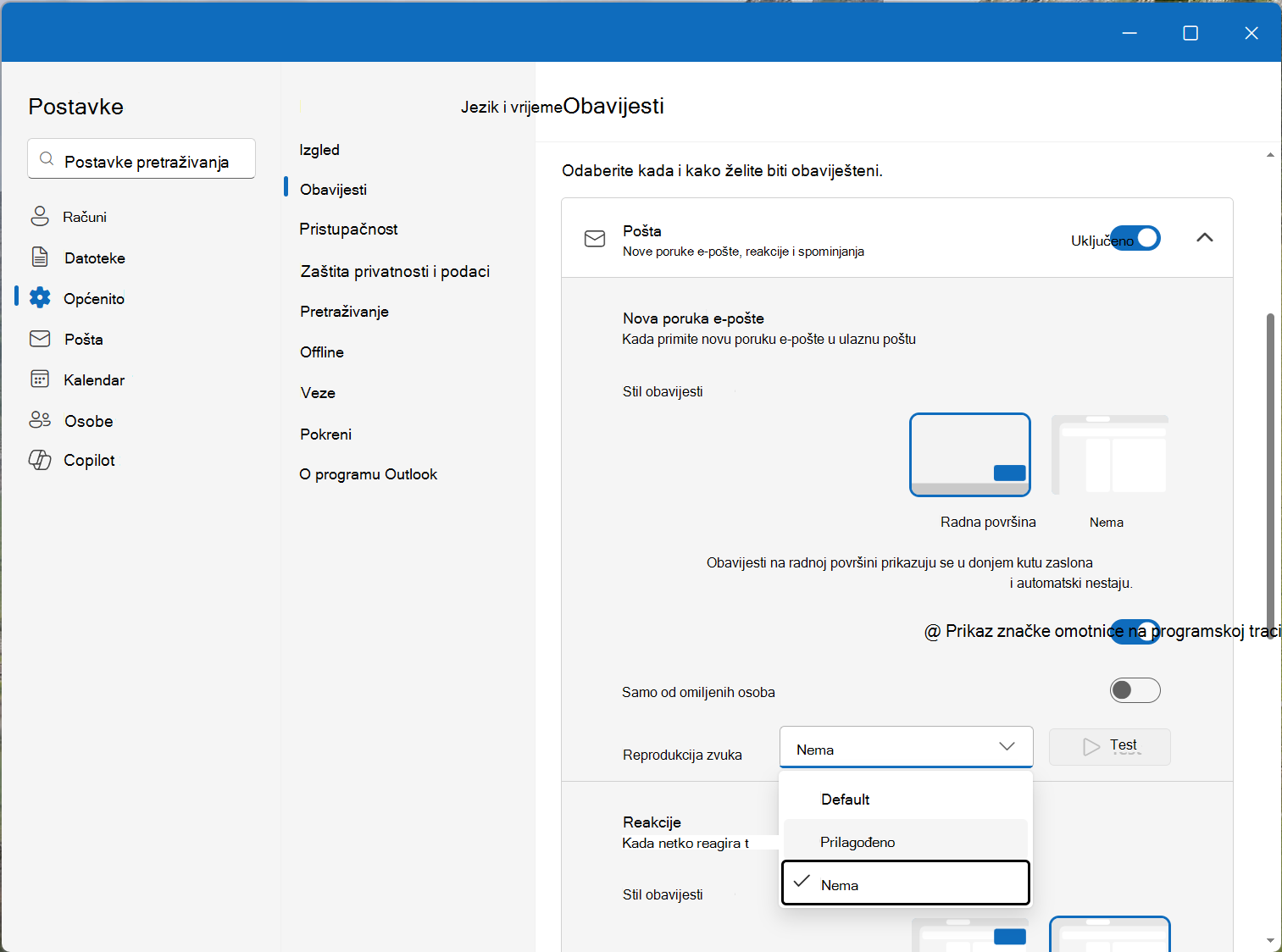1282x952 pixels.
Task: Pick the Nema notification style thumbnail
Action: click(x=1110, y=455)
